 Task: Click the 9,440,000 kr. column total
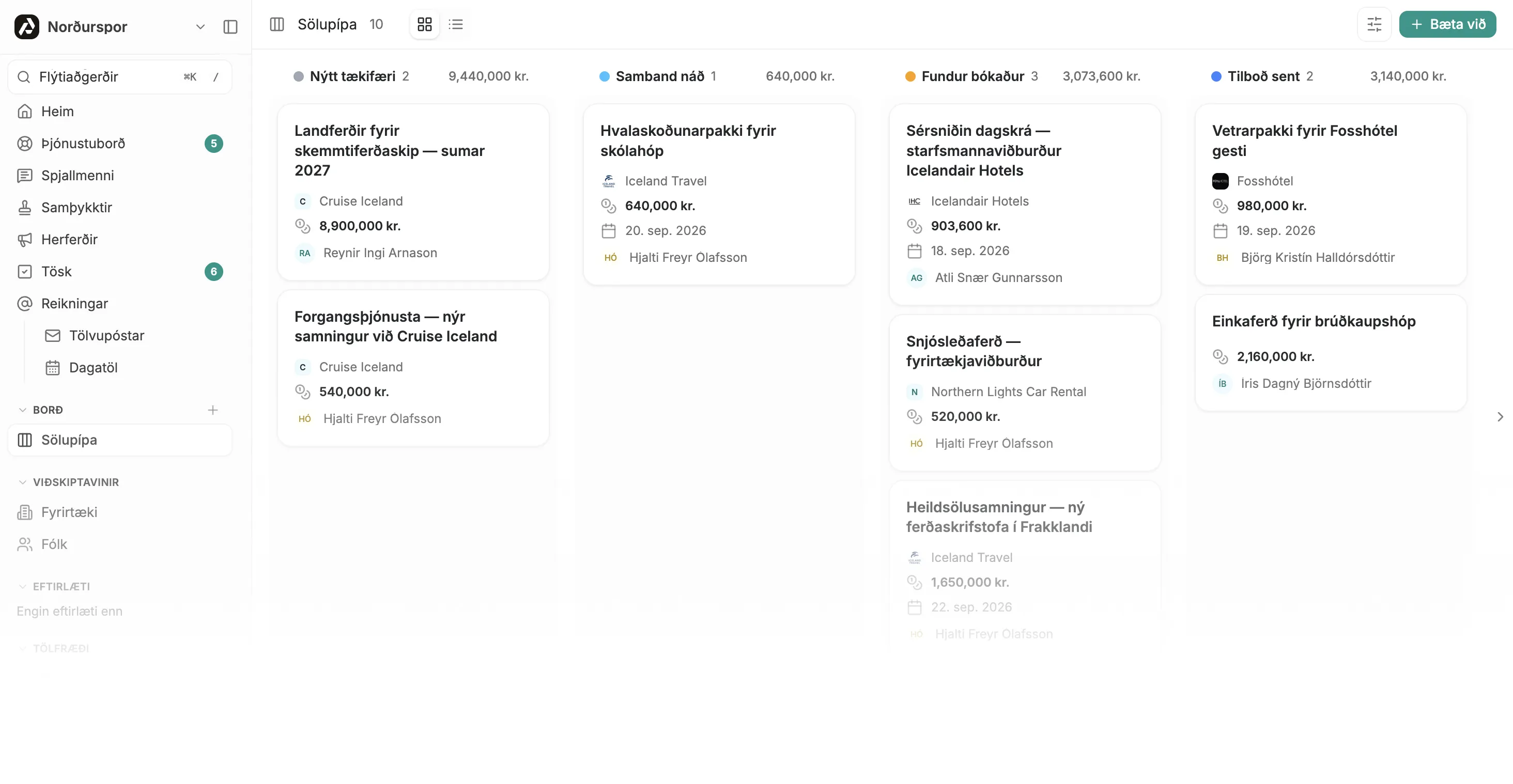[489, 76]
